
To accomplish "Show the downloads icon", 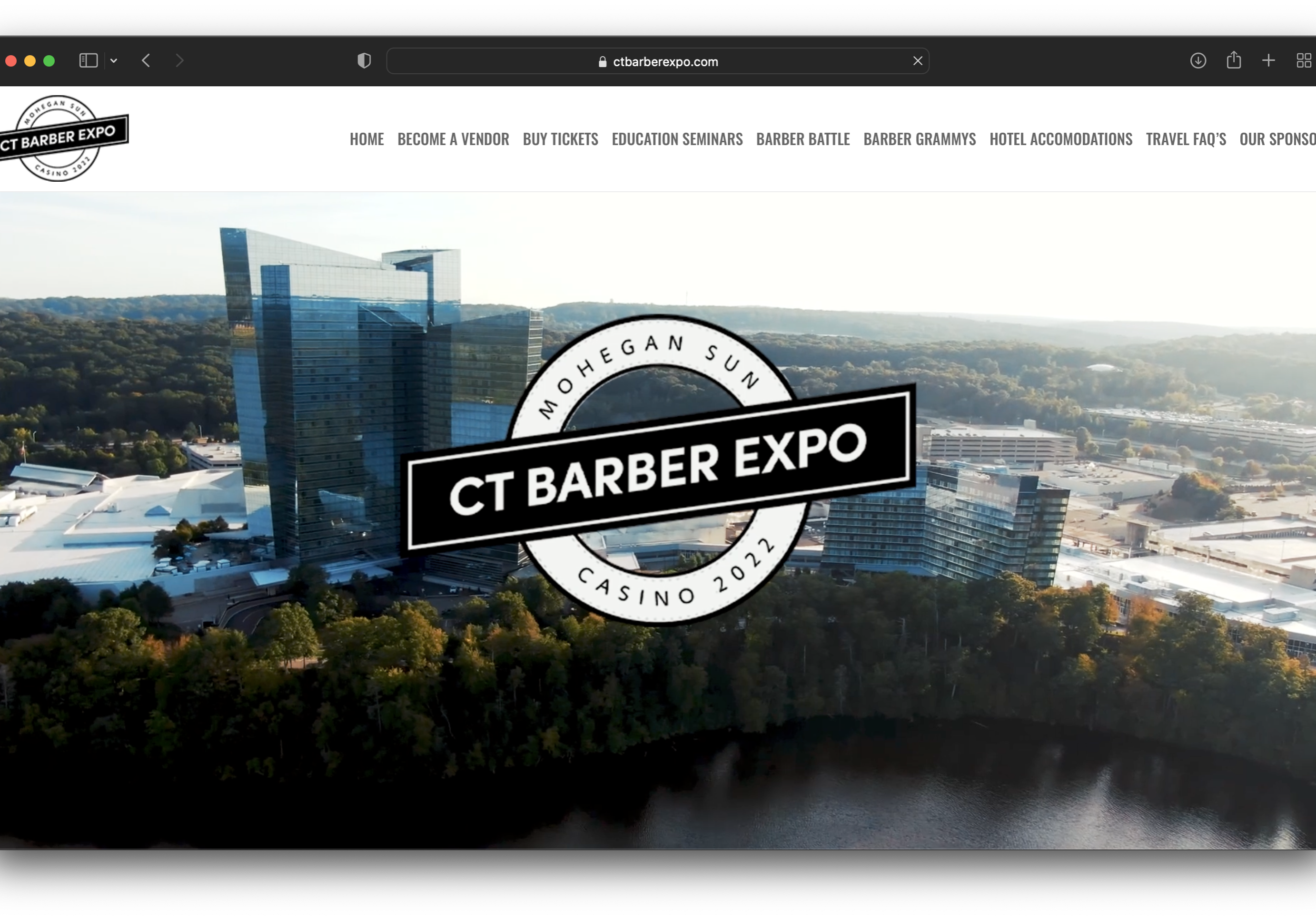I will [x=1198, y=61].
